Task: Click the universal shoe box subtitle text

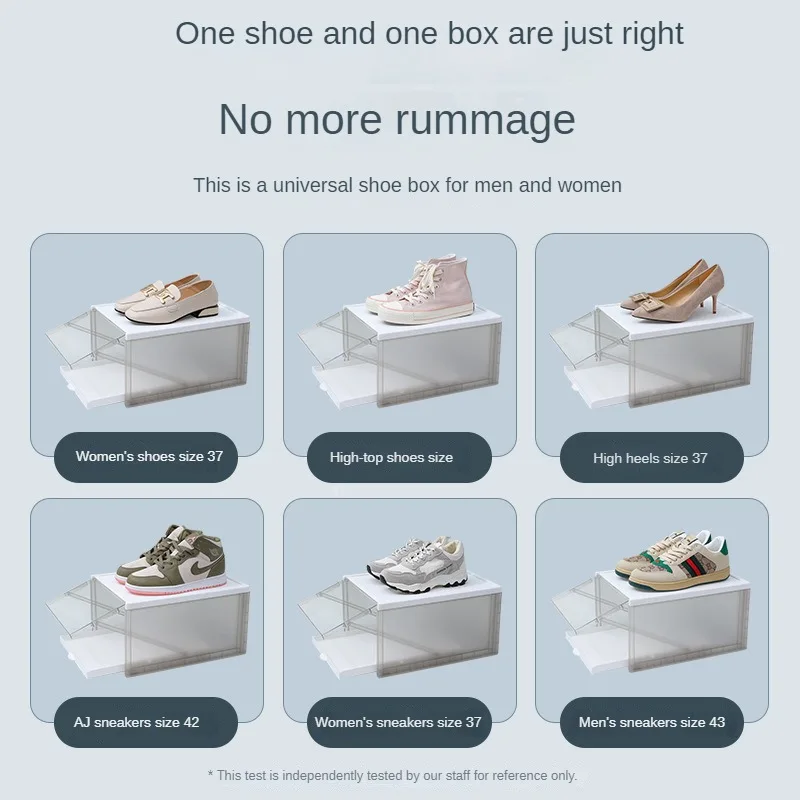Action: tap(407, 185)
